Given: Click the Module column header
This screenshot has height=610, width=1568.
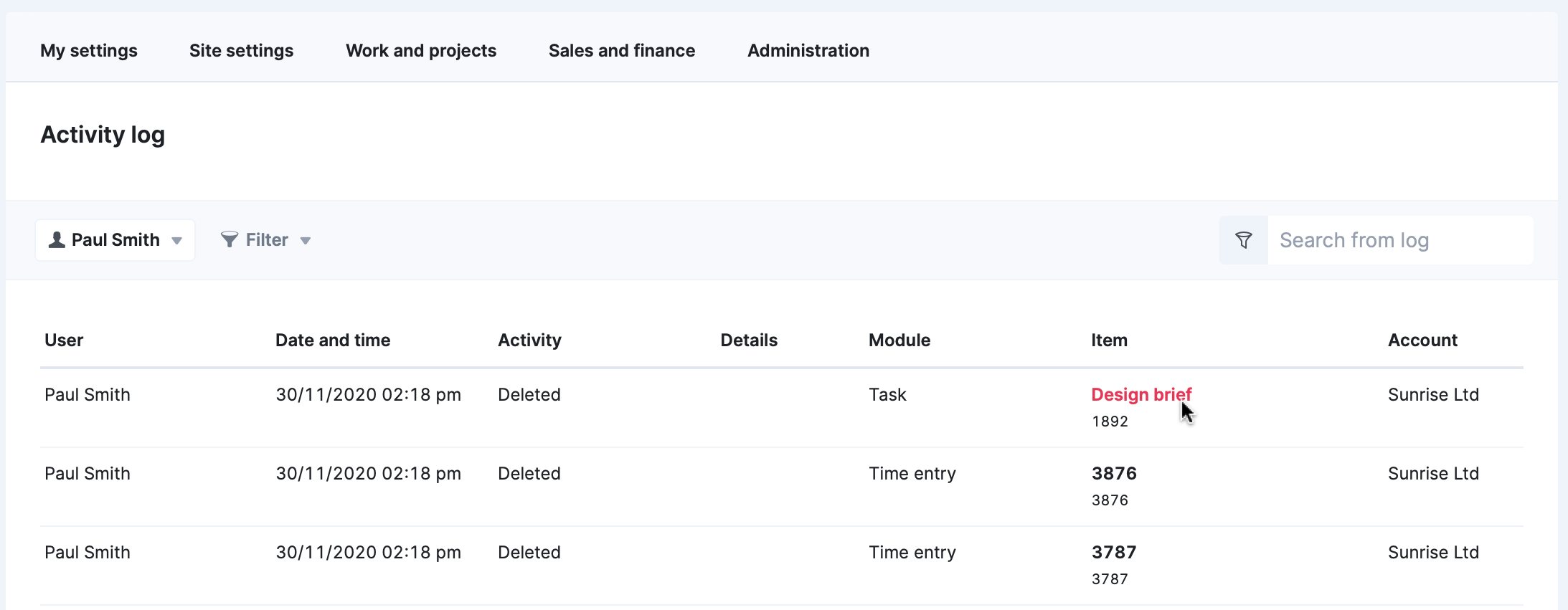Looking at the screenshot, I should [x=899, y=340].
